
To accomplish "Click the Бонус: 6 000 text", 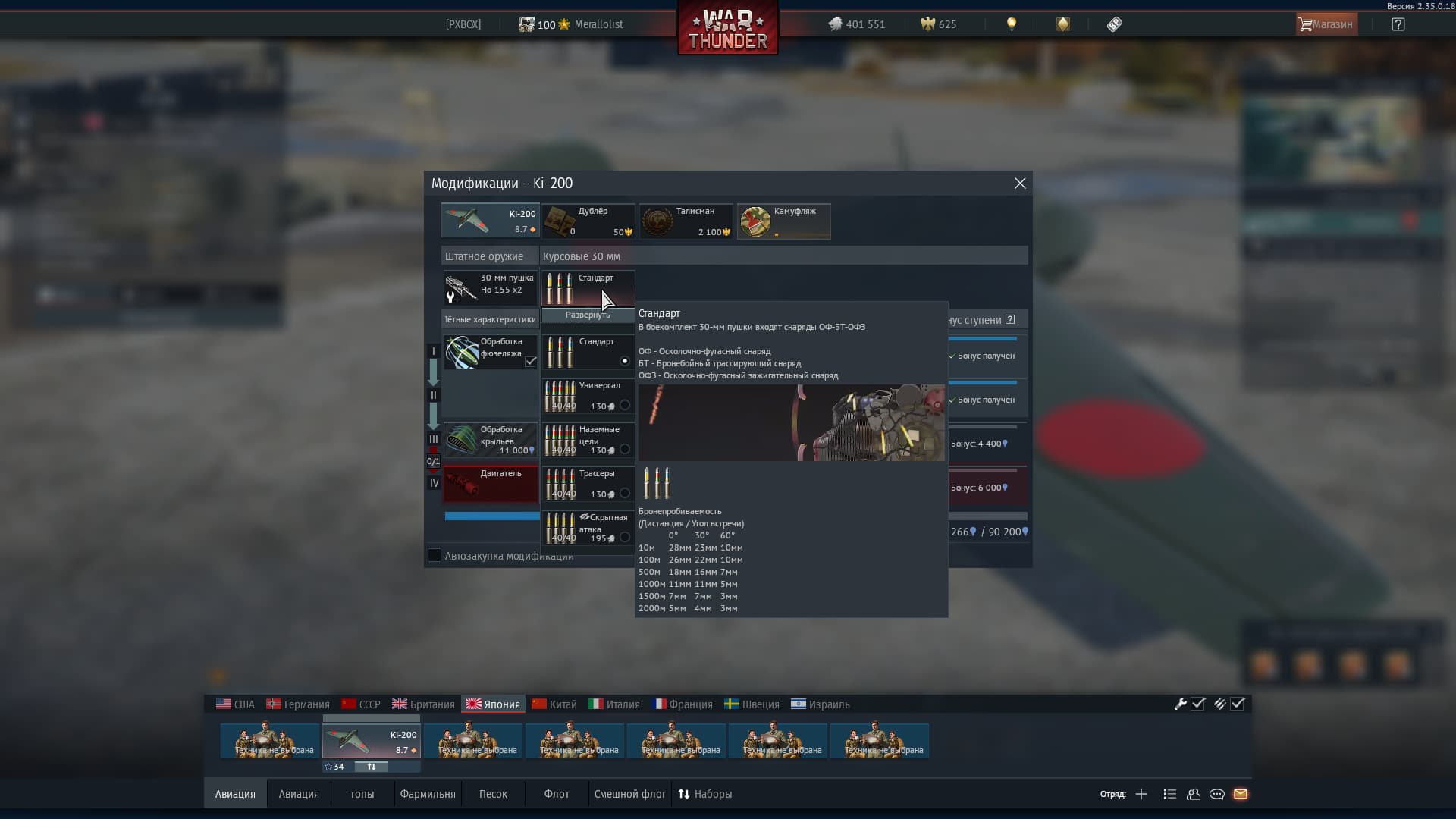I will (x=979, y=488).
